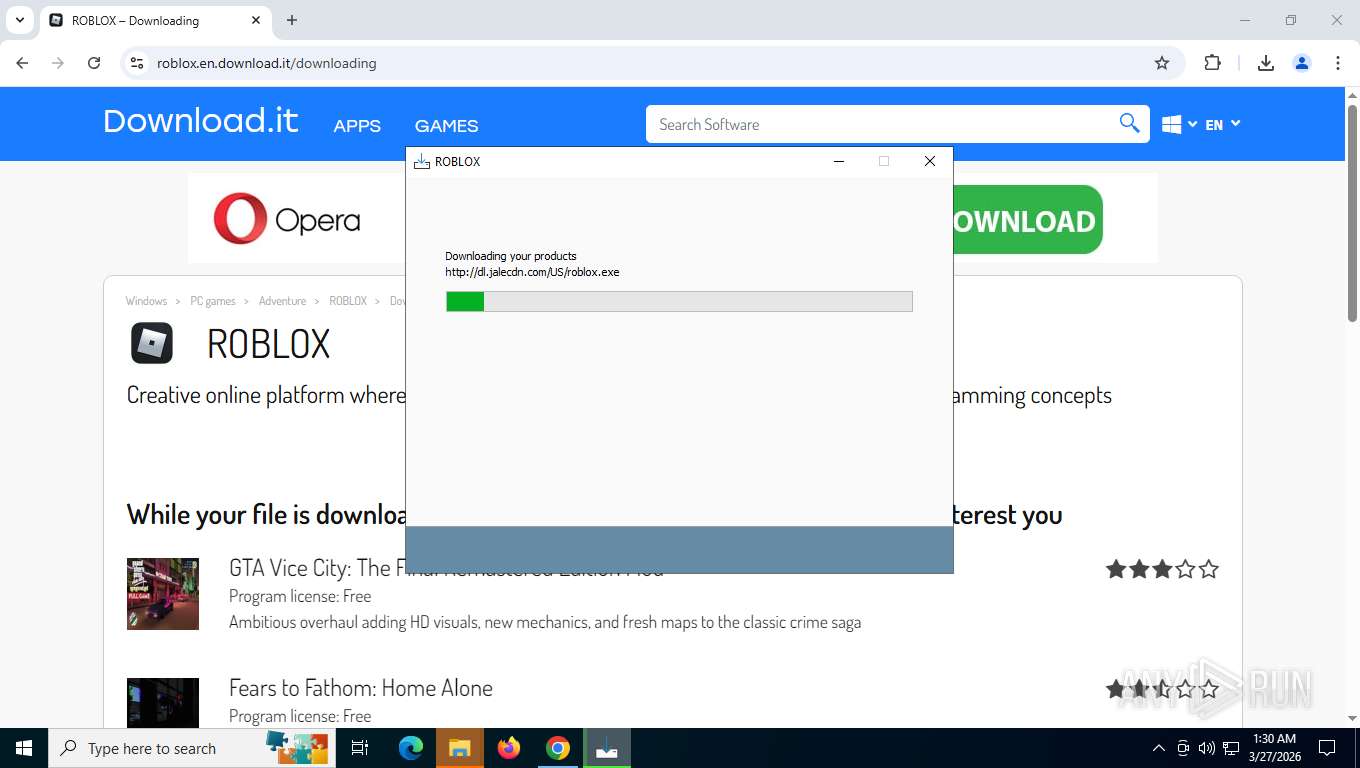Open the Windows Start menu

24,748
